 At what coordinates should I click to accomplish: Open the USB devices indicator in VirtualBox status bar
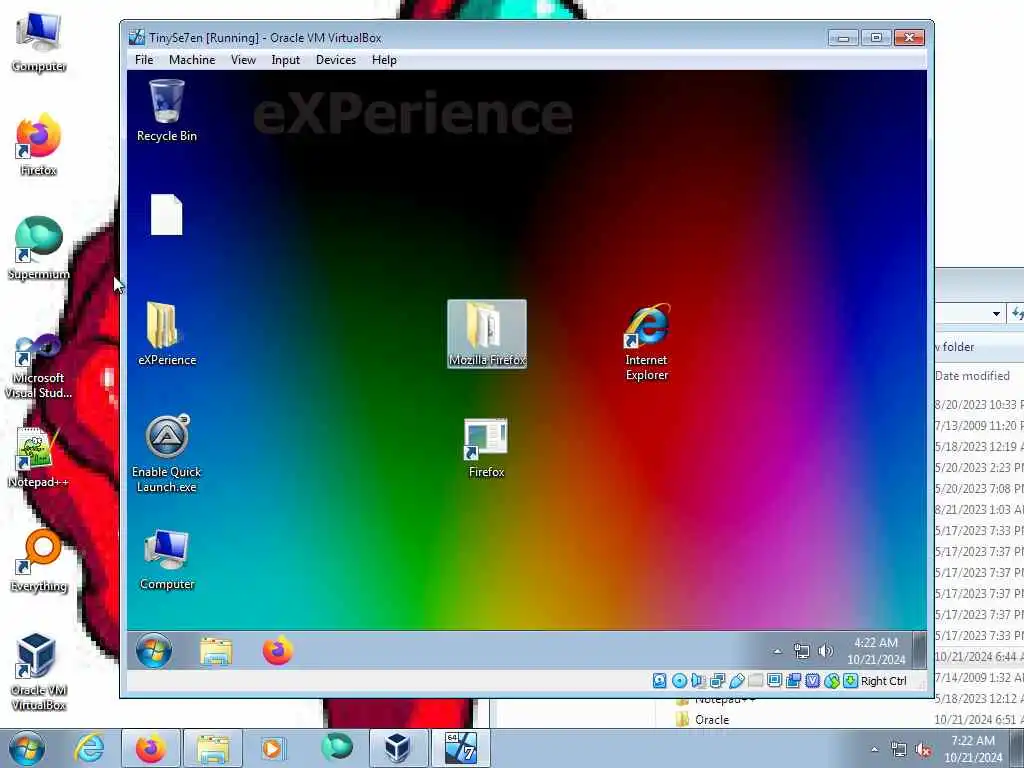click(736, 681)
